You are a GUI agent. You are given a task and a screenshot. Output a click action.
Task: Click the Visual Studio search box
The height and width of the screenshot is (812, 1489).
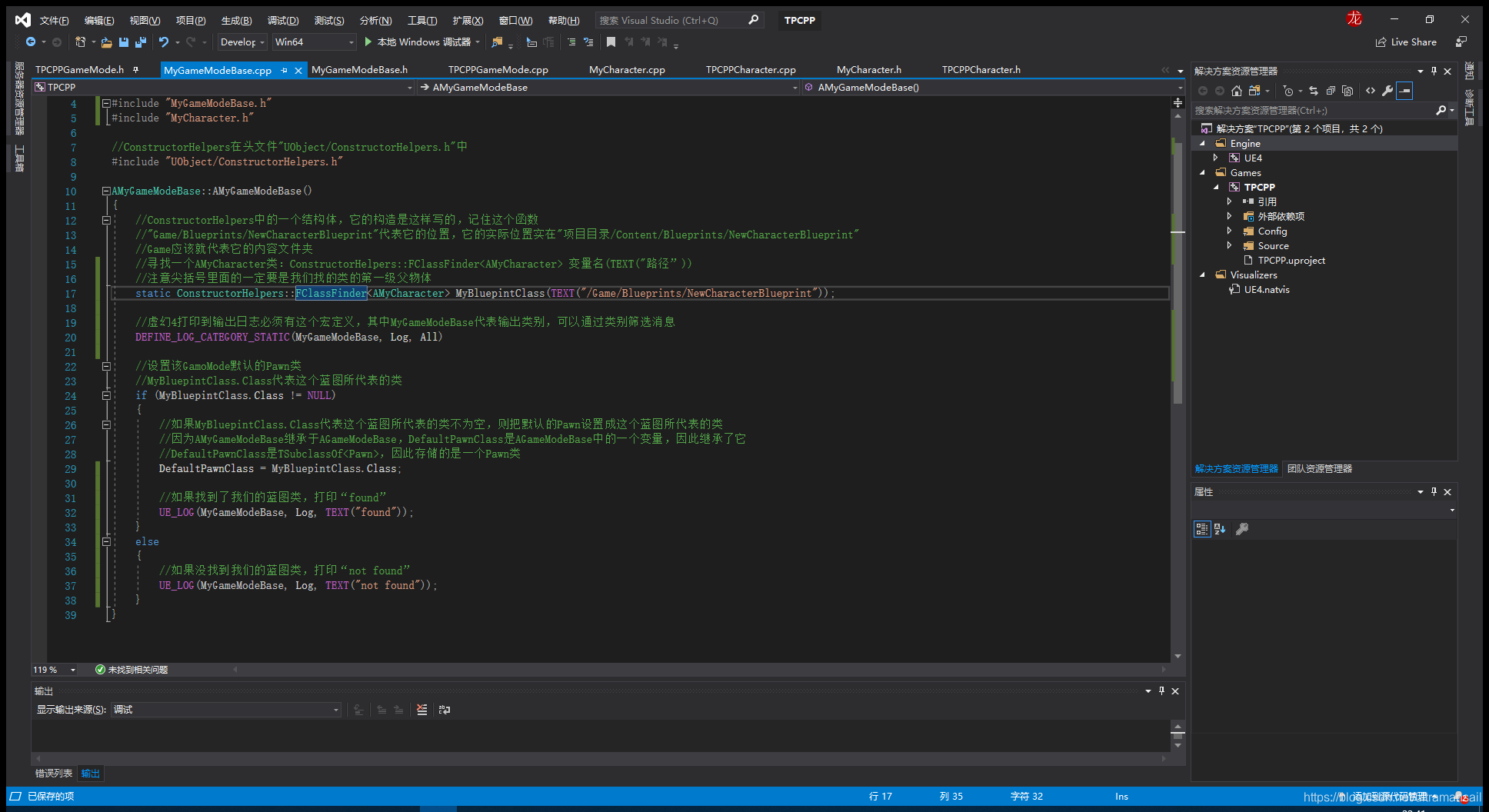(x=679, y=21)
